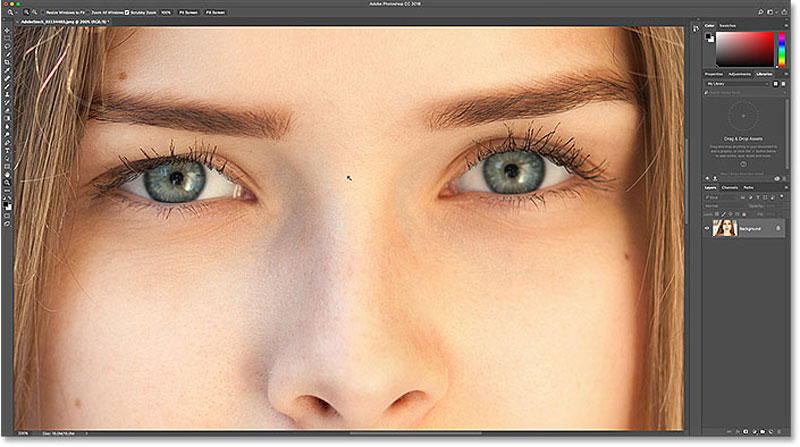Select the Hand tool in the toolbar

point(7,173)
